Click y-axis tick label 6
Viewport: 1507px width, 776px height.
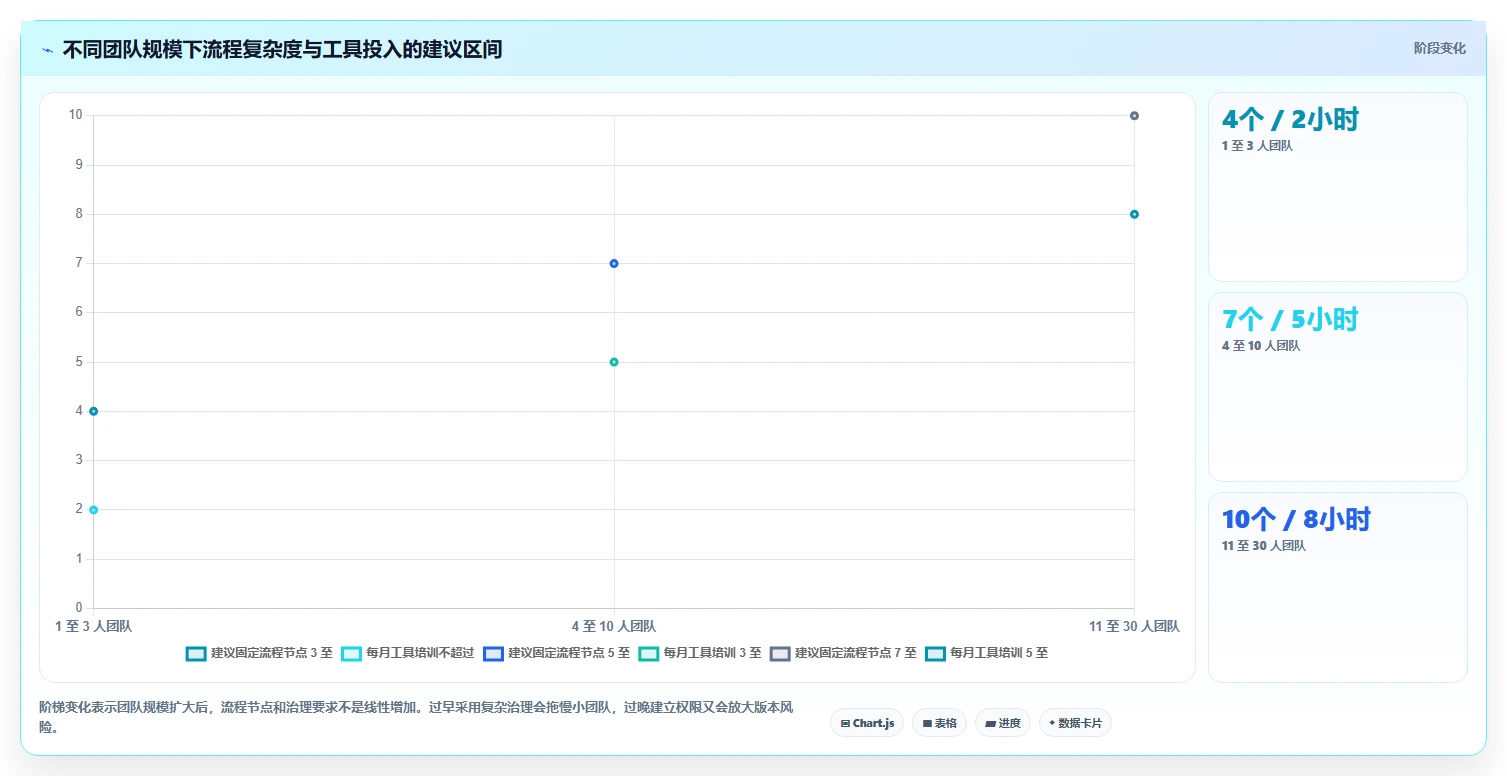click(x=79, y=312)
